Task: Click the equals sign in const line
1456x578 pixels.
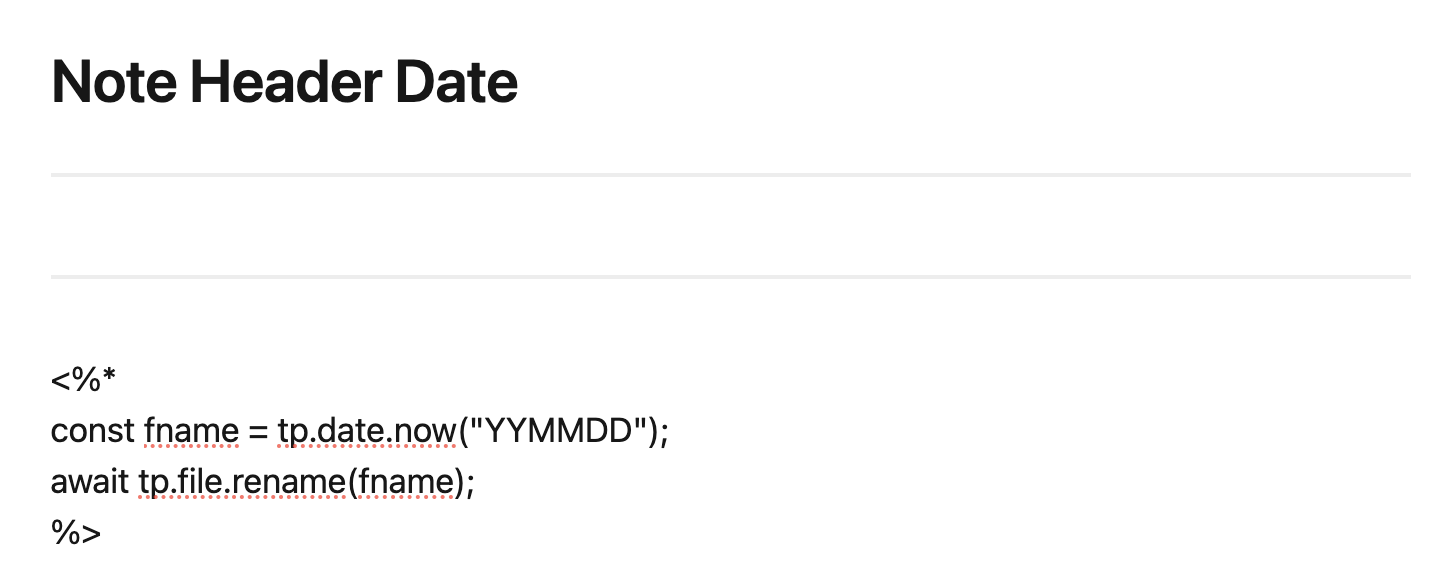Action: coord(258,432)
